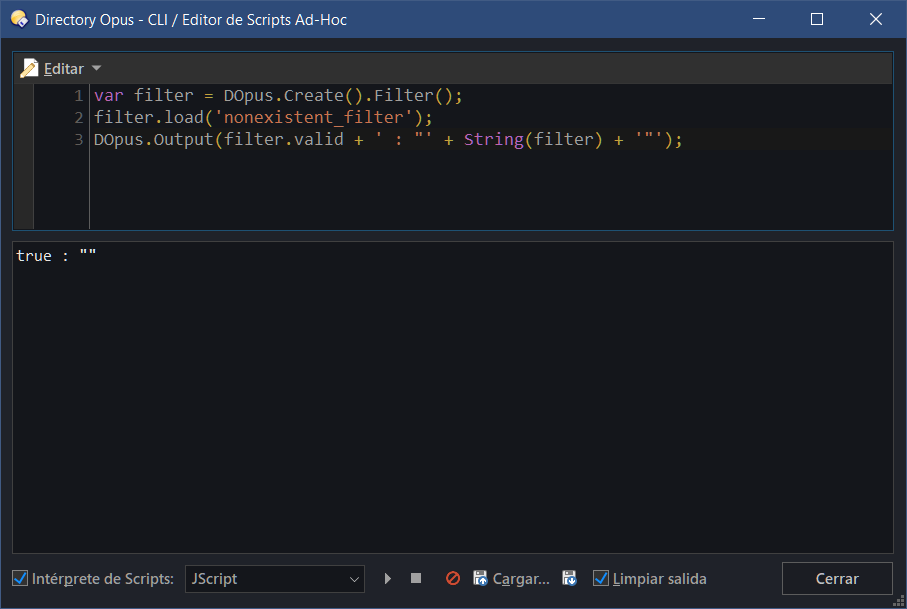The width and height of the screenshot is (907, 609).
Task: Click line 2 with filter.load call
Action: click(263, 117)
